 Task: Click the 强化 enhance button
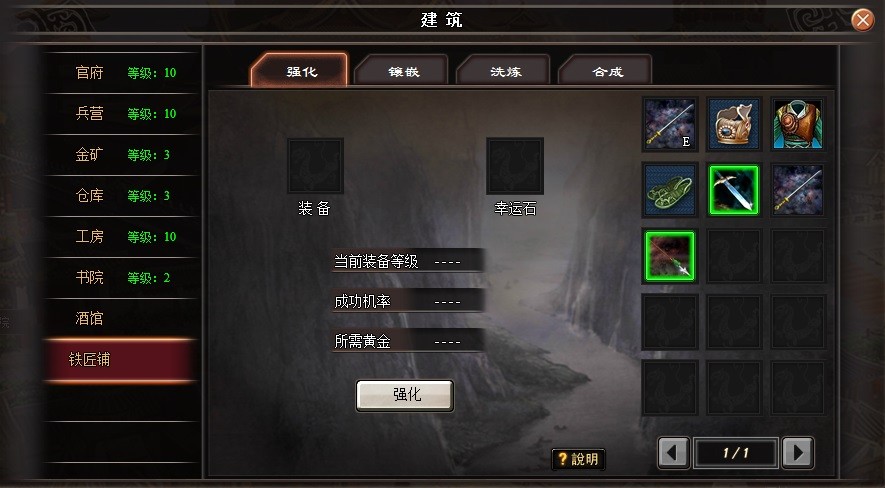pyautogui.click(x=405, y=395)
